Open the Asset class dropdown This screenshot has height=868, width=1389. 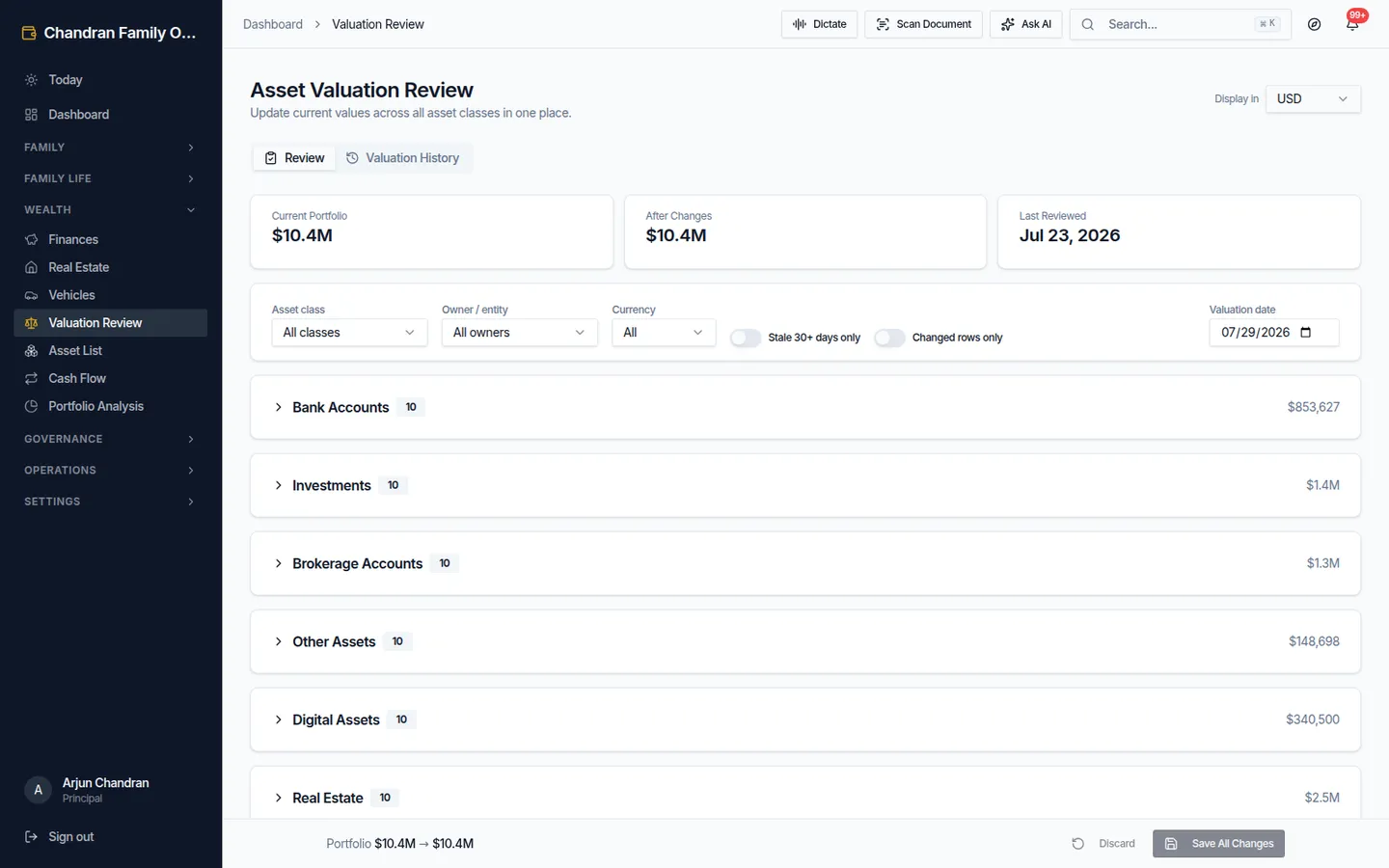click(x=349, y=333)
